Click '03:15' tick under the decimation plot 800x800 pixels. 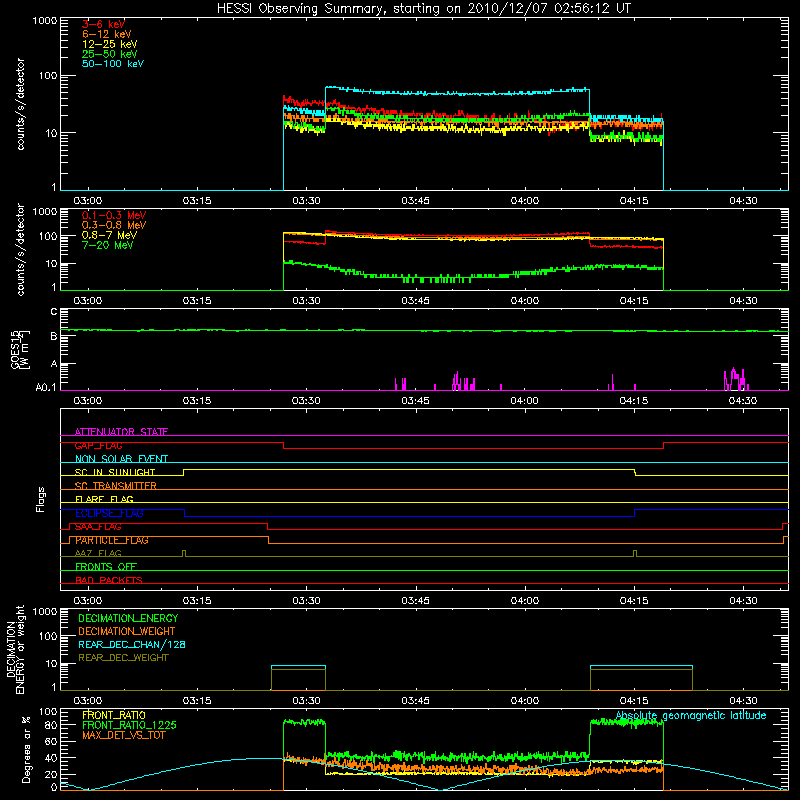[197, 701]
